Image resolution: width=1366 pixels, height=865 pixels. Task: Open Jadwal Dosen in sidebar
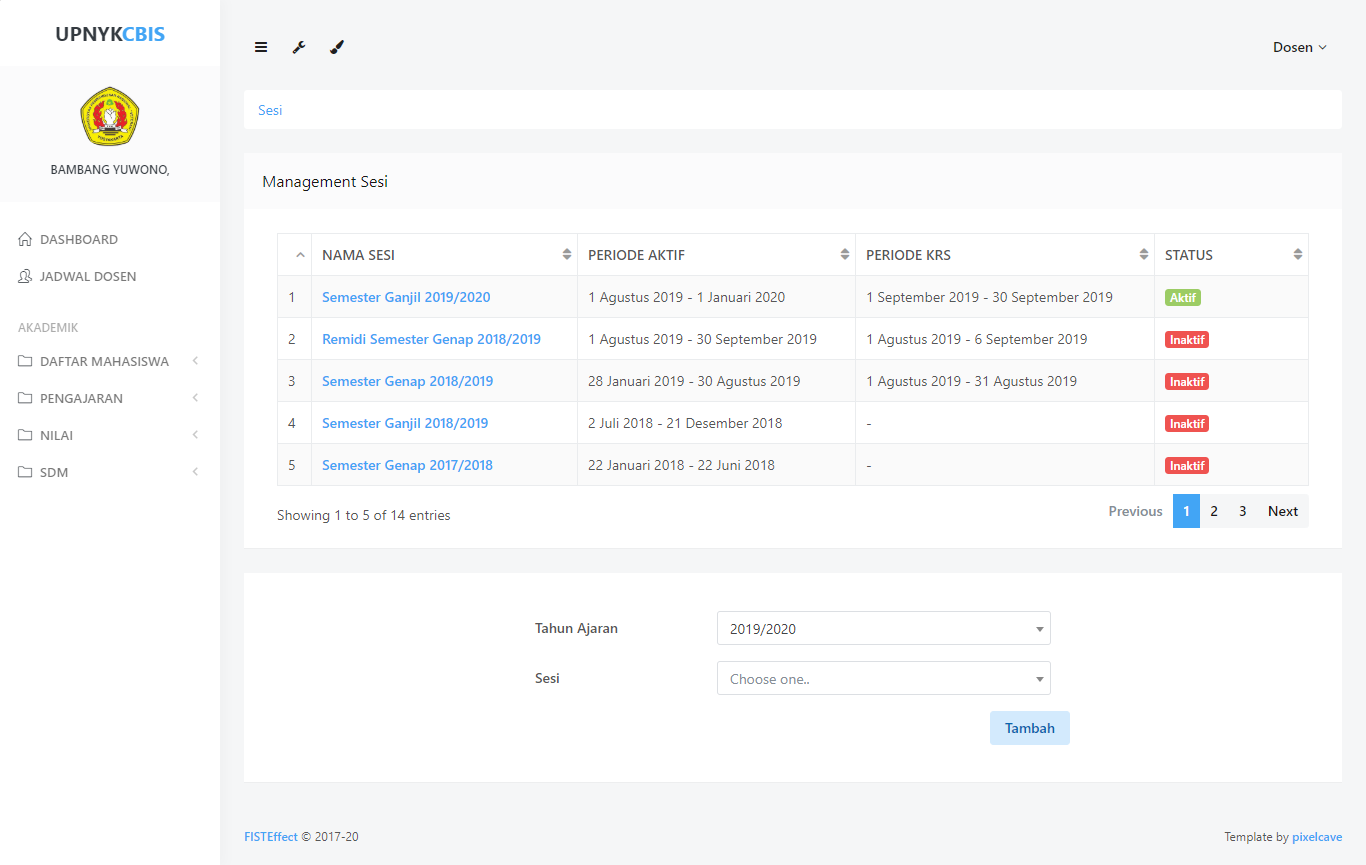pyautogui.click(x=87, y=276)
